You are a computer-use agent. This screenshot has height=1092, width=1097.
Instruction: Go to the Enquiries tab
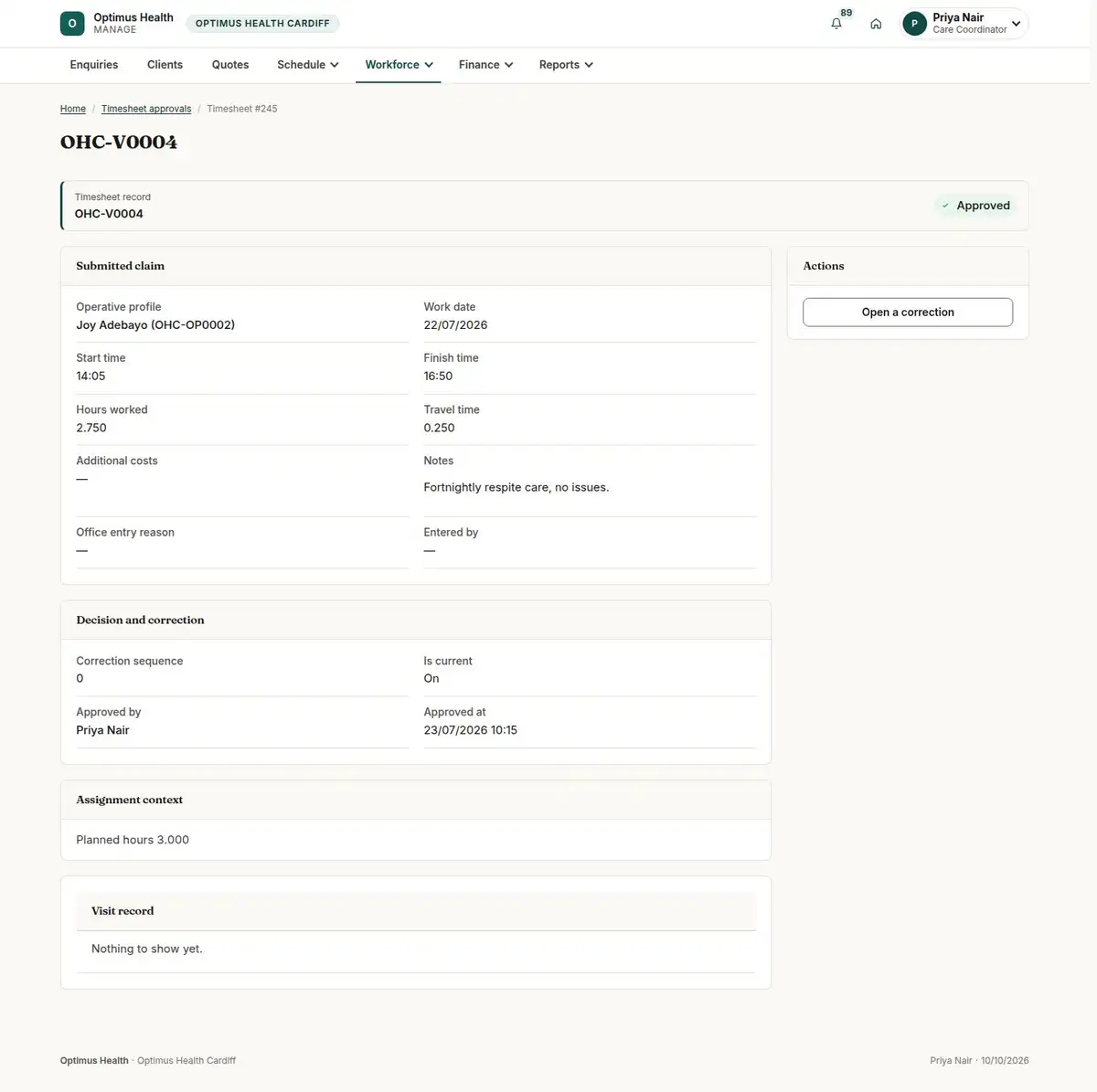coord(94,65)
